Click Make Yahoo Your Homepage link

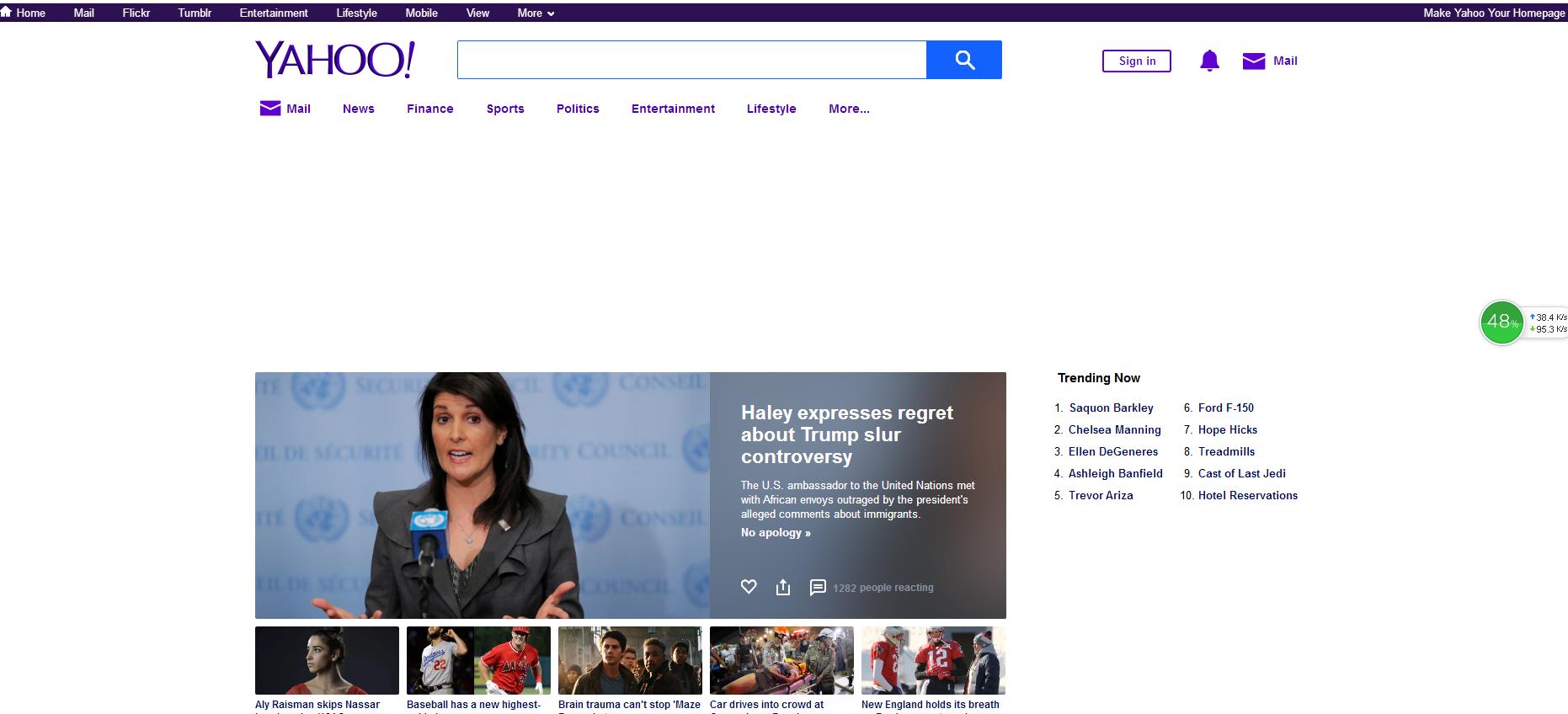coord(1494,13)
